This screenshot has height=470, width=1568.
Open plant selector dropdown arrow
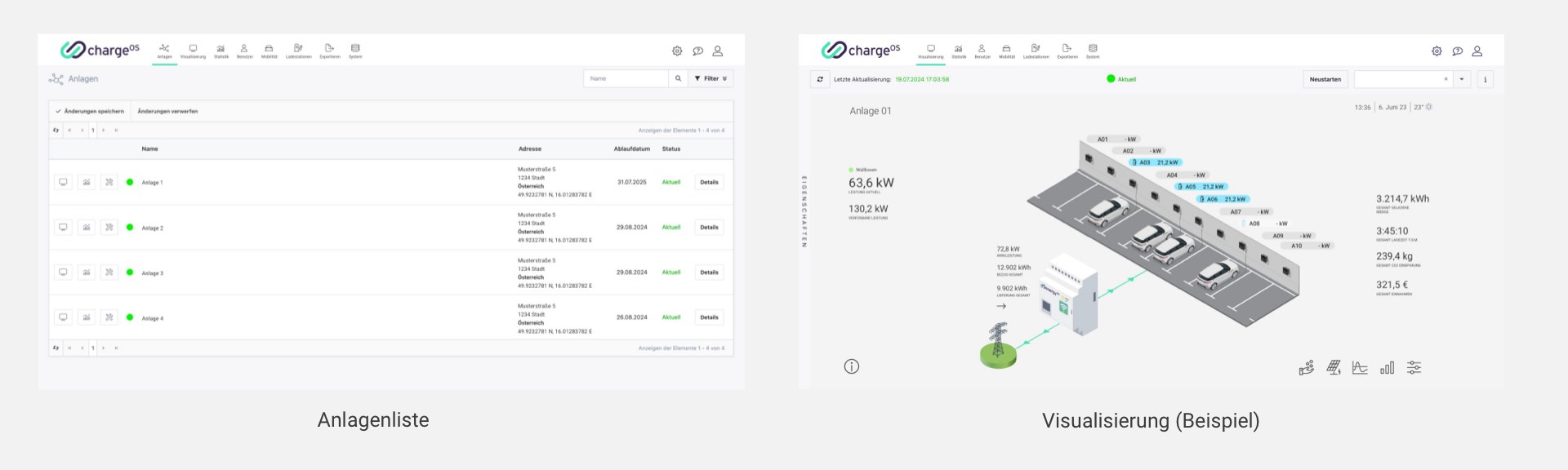pyautogui.click(x=1462, y=79)
